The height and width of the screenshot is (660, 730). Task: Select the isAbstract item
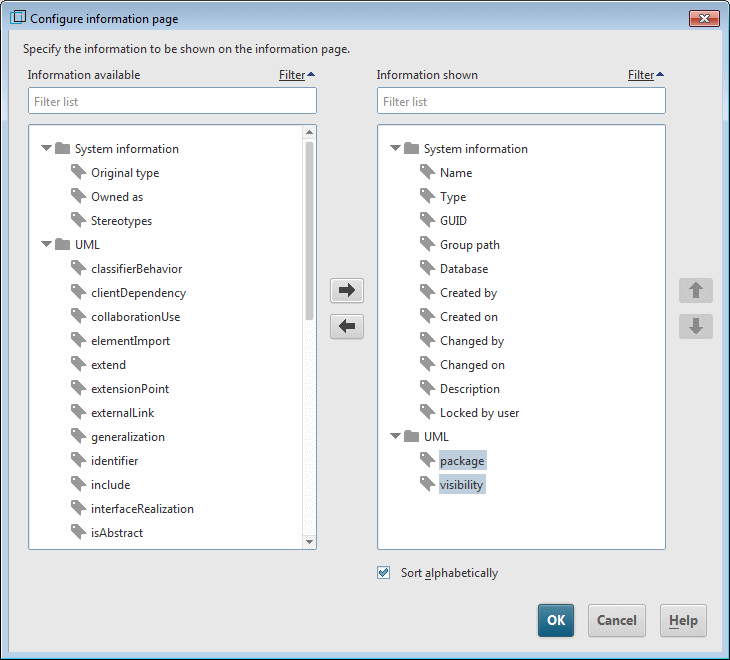tap(117, 532)
